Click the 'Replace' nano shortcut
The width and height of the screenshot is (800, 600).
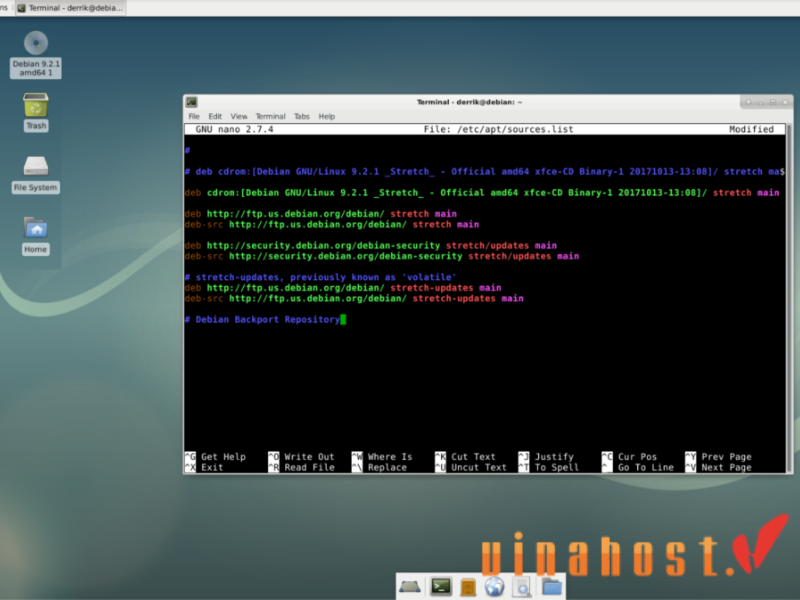(380, 467)
